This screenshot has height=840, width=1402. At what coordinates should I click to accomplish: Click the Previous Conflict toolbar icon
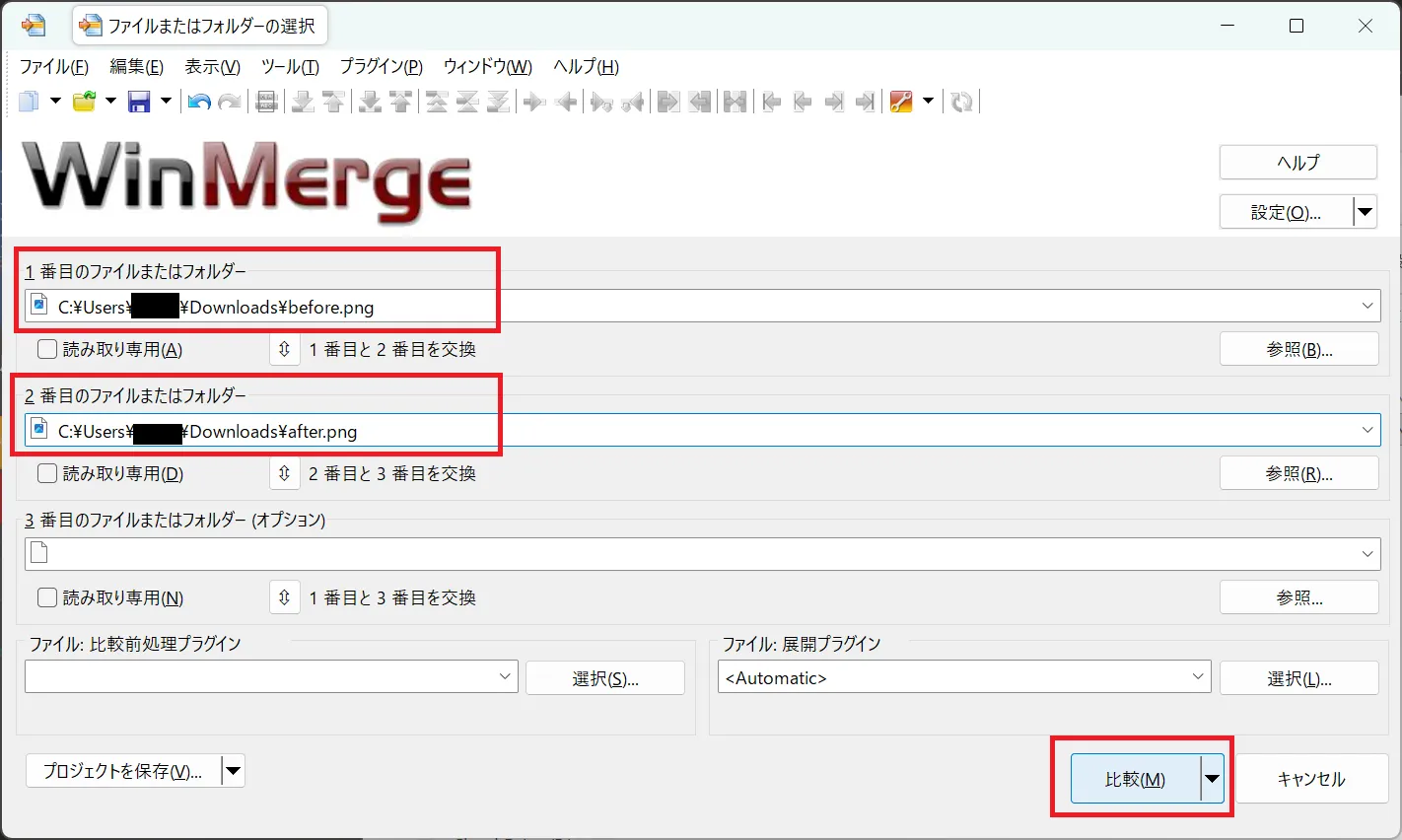(400, 101)
